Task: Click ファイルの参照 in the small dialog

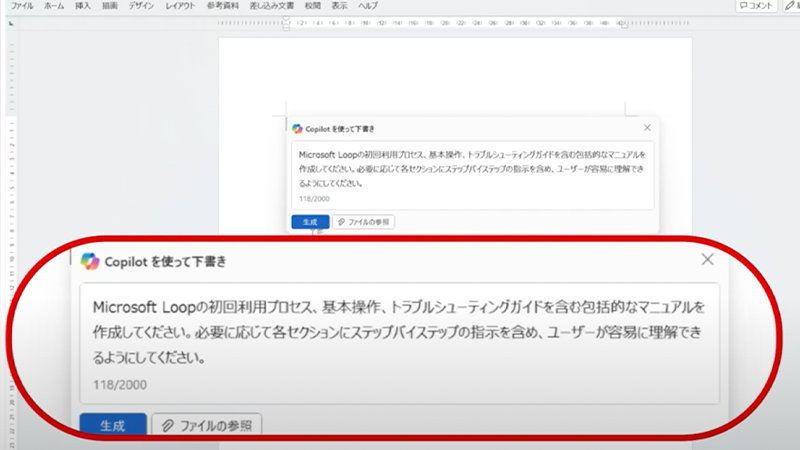Action: [363, 222]
